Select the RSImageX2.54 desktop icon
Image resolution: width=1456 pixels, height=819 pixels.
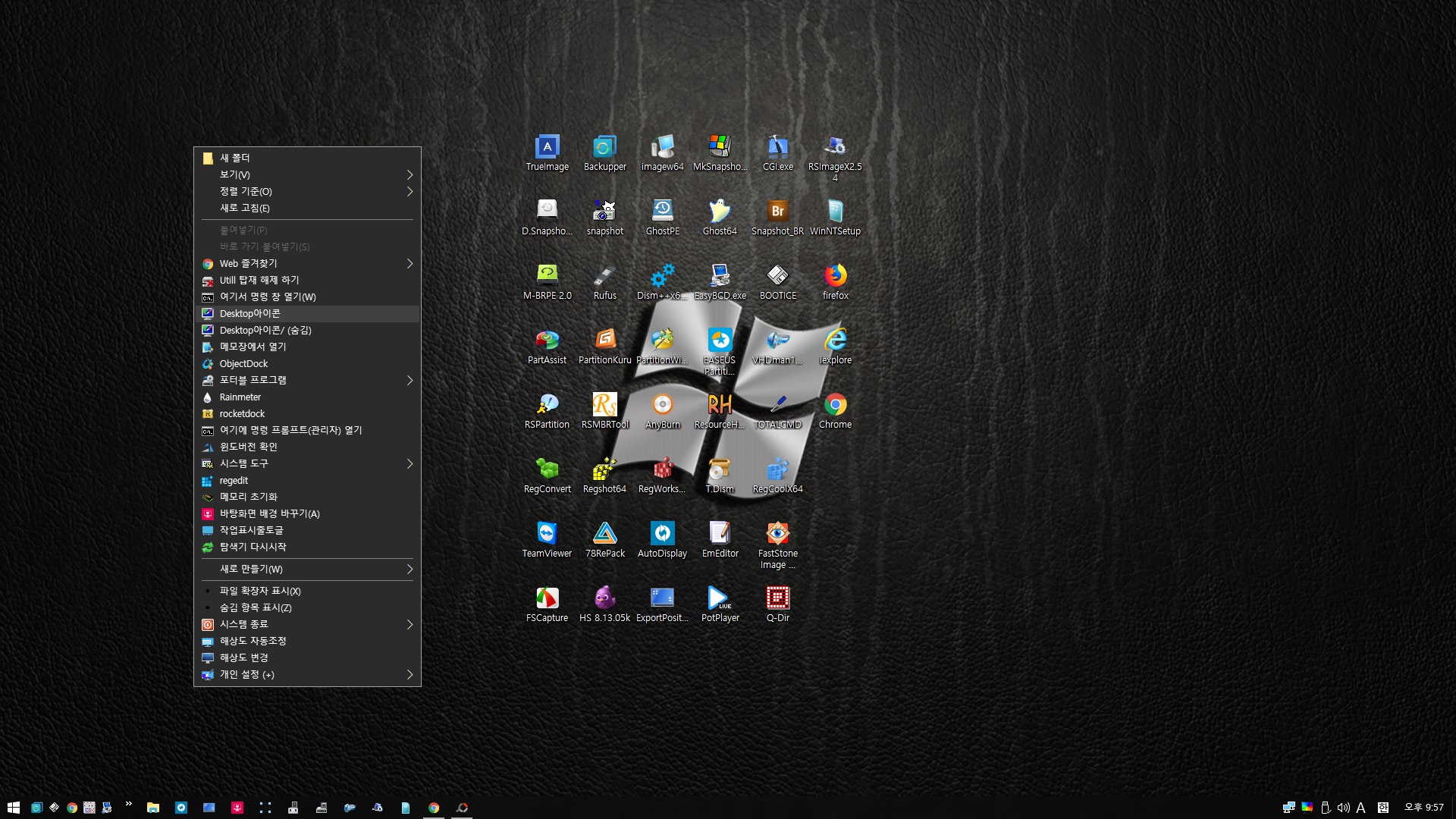pyautogui.click(x=835, y=158)
